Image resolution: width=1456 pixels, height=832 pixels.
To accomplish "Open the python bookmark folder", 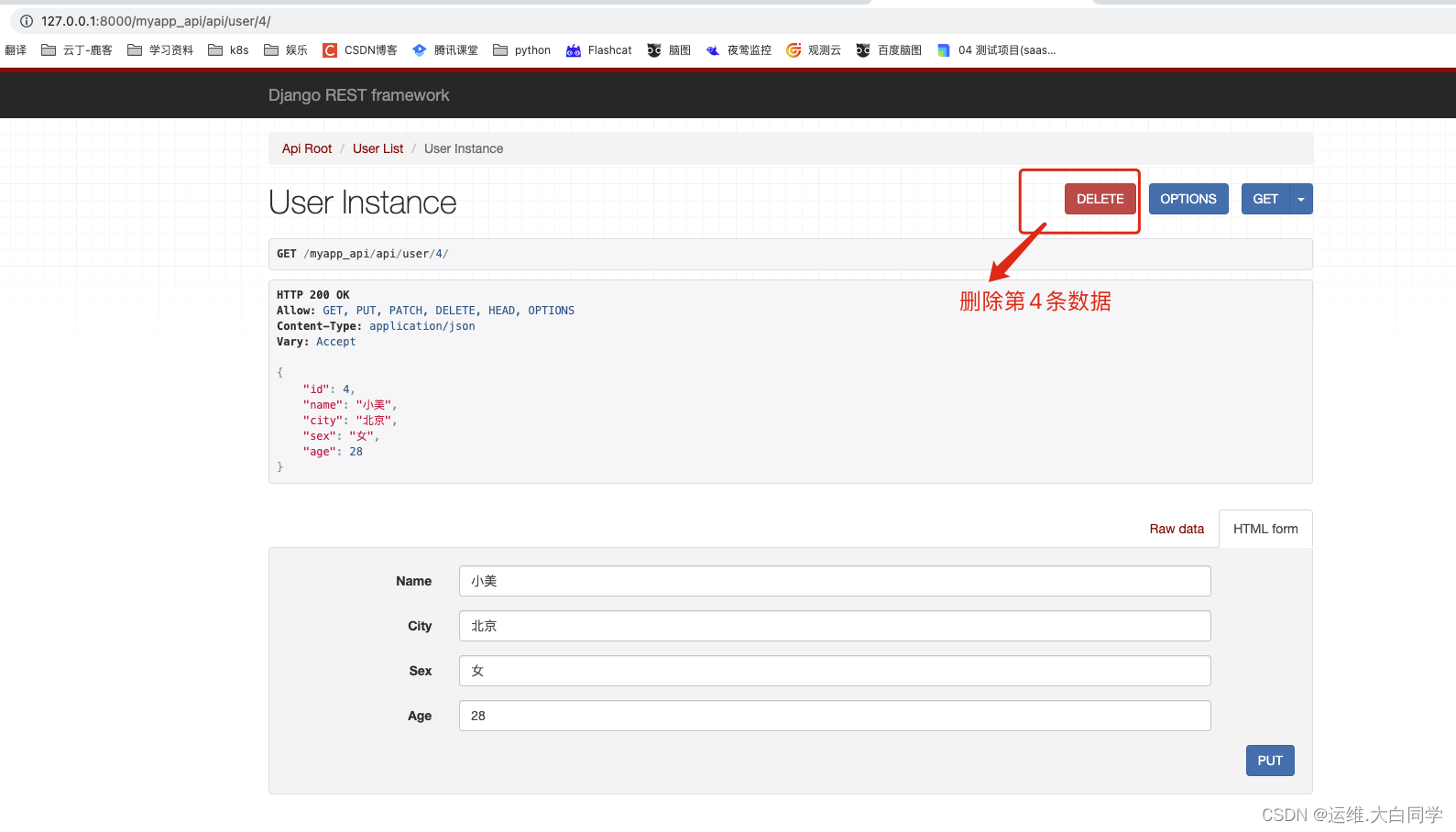I will [522, 50].
